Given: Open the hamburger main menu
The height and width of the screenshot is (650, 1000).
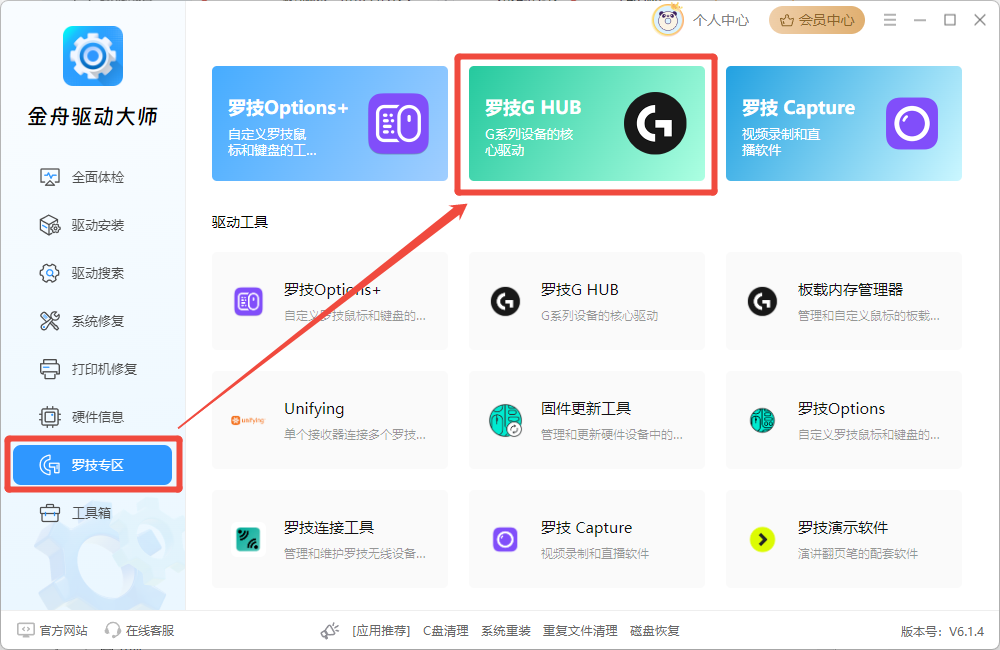Looking at the screenshot, I should 890,20.
